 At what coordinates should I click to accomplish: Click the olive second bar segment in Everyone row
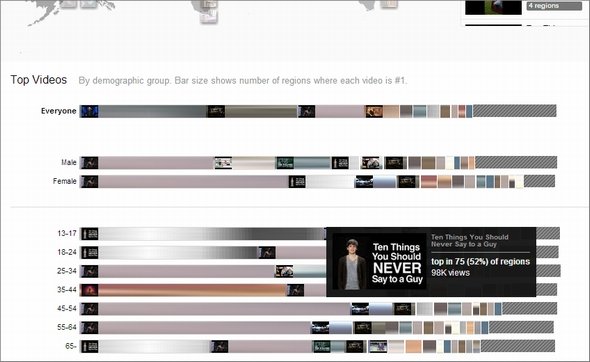point(261,111)
